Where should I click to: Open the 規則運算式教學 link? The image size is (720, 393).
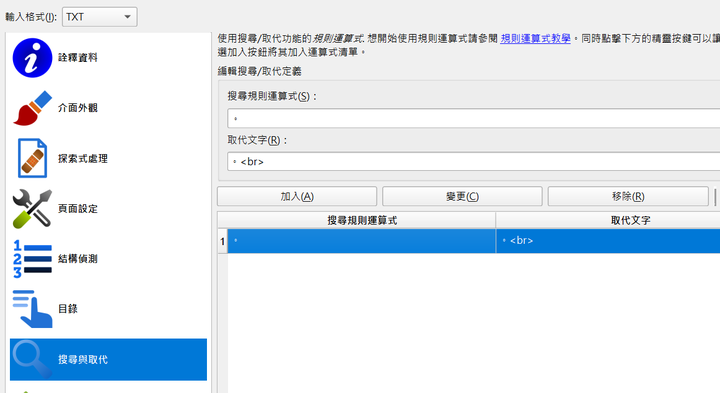pyautogui.click(x=535, y=39)
